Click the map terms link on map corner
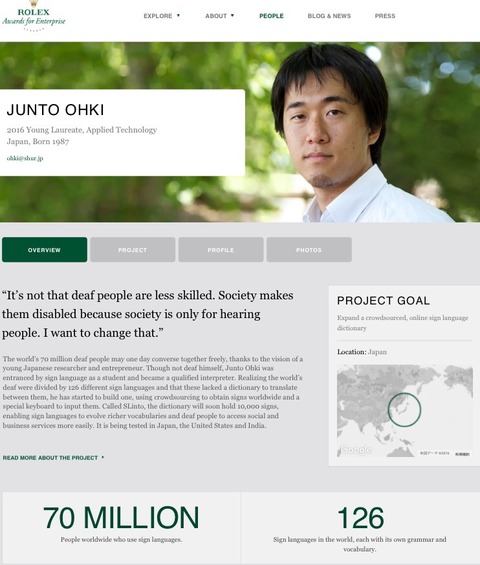 pos(462,454)
